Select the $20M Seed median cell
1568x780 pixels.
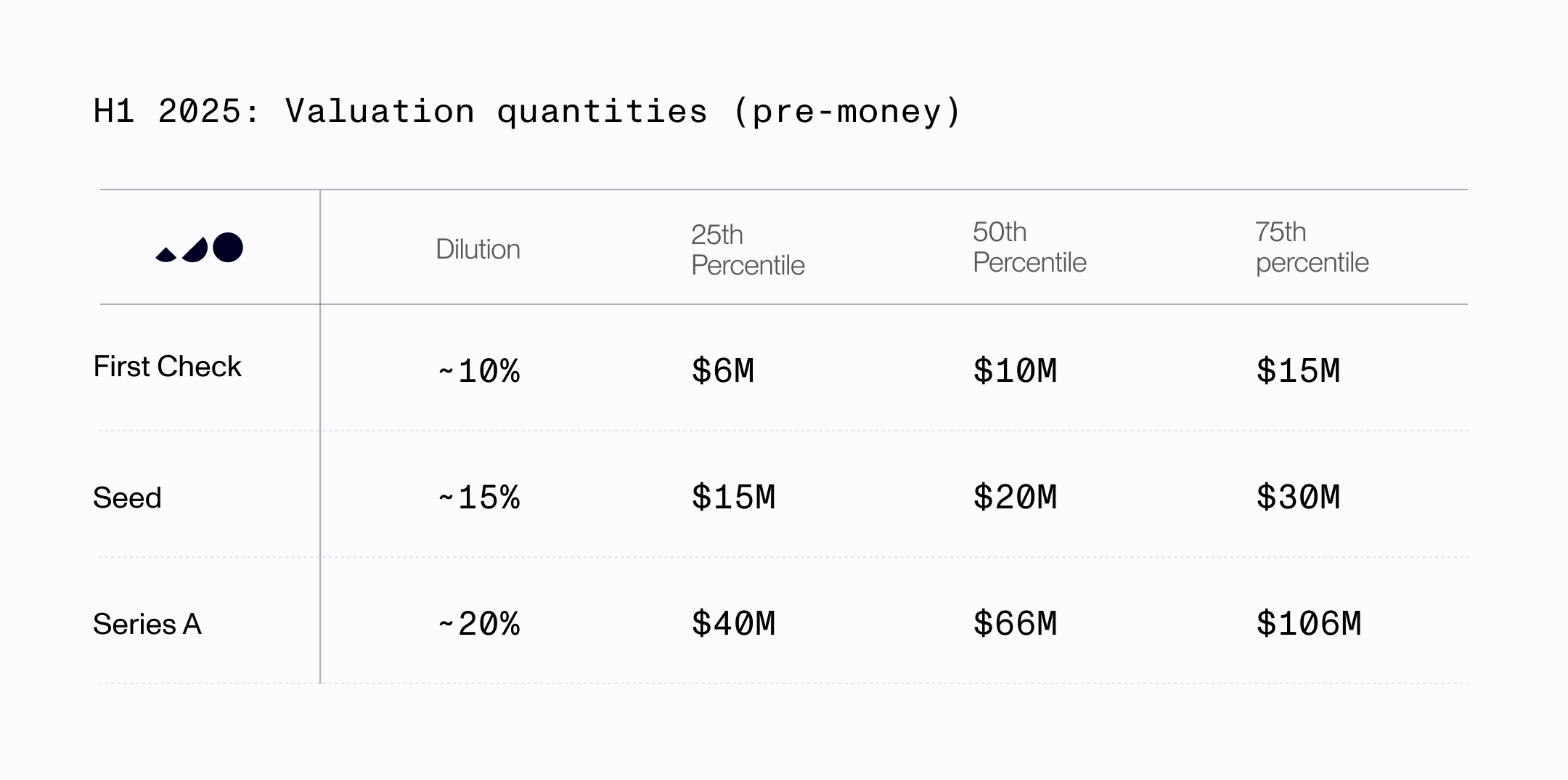click(x=1015, y=497)
